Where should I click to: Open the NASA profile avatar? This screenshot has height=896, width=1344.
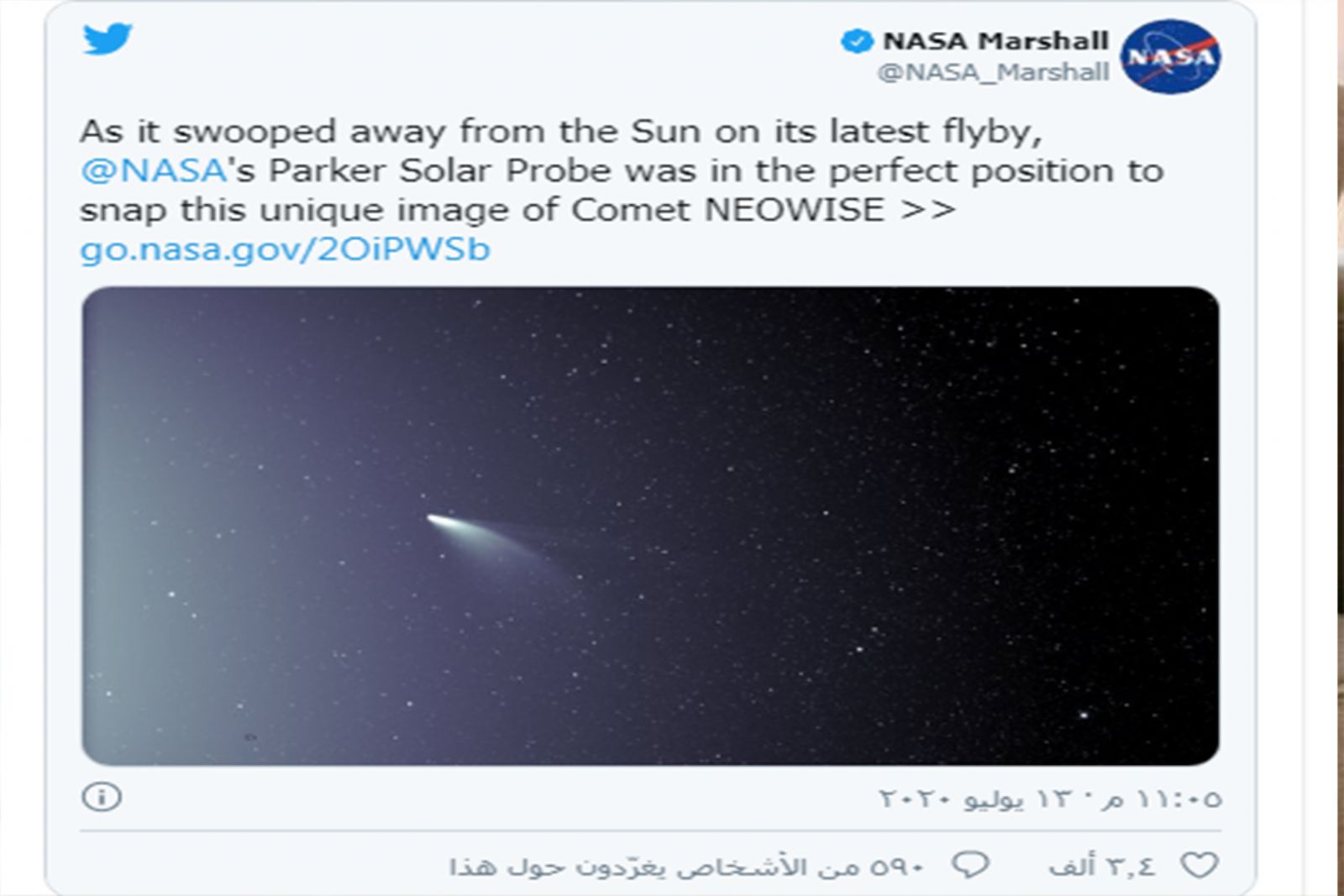pos(1171,56)
